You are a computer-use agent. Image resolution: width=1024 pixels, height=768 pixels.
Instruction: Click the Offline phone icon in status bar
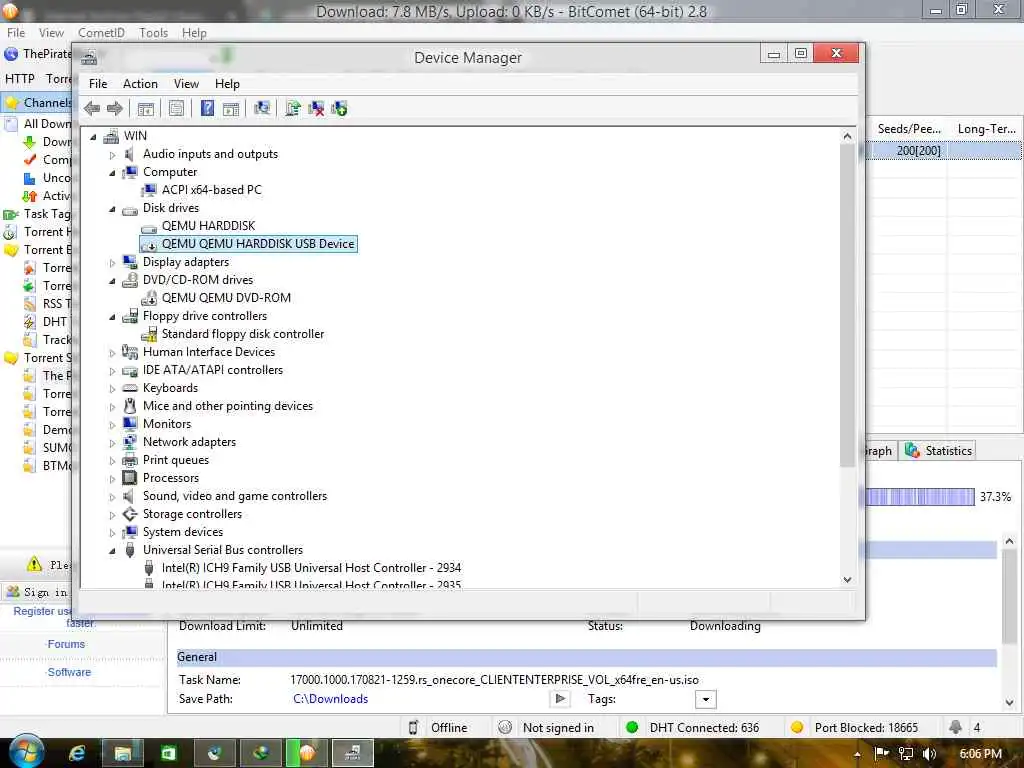pyautogui.click(x=413, y=728)
